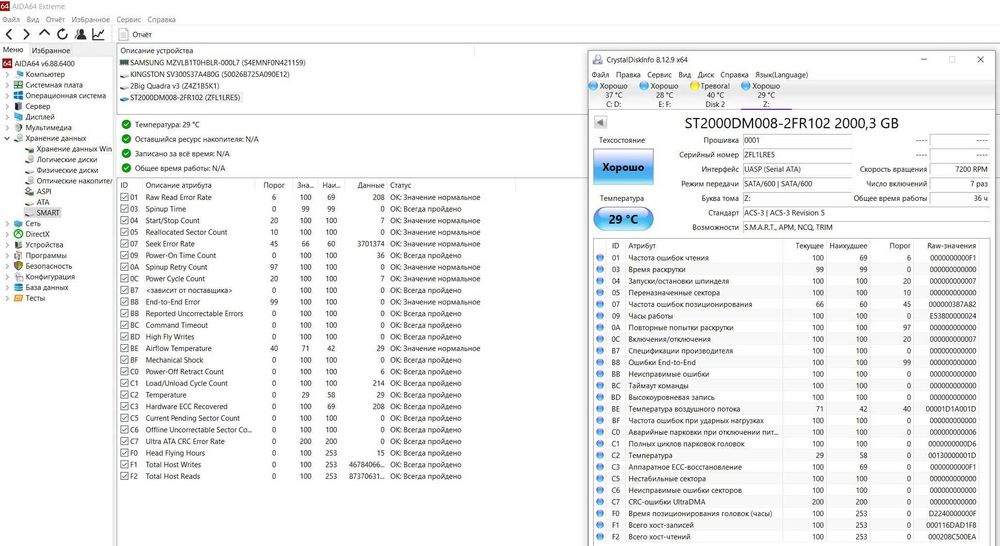Screen dimensions: 1000x546
Task: Expand the Операционная система tree node
Action: point(7,96)
